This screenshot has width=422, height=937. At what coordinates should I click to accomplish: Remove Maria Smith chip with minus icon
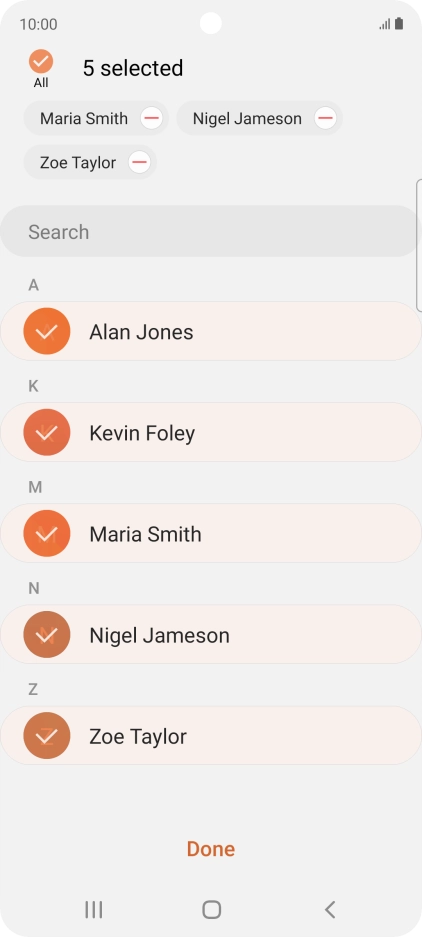(152, 118)
